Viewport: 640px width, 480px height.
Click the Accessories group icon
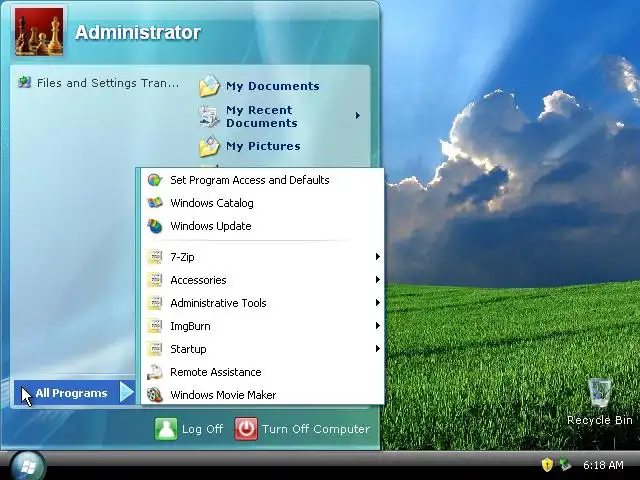(155, 280)
